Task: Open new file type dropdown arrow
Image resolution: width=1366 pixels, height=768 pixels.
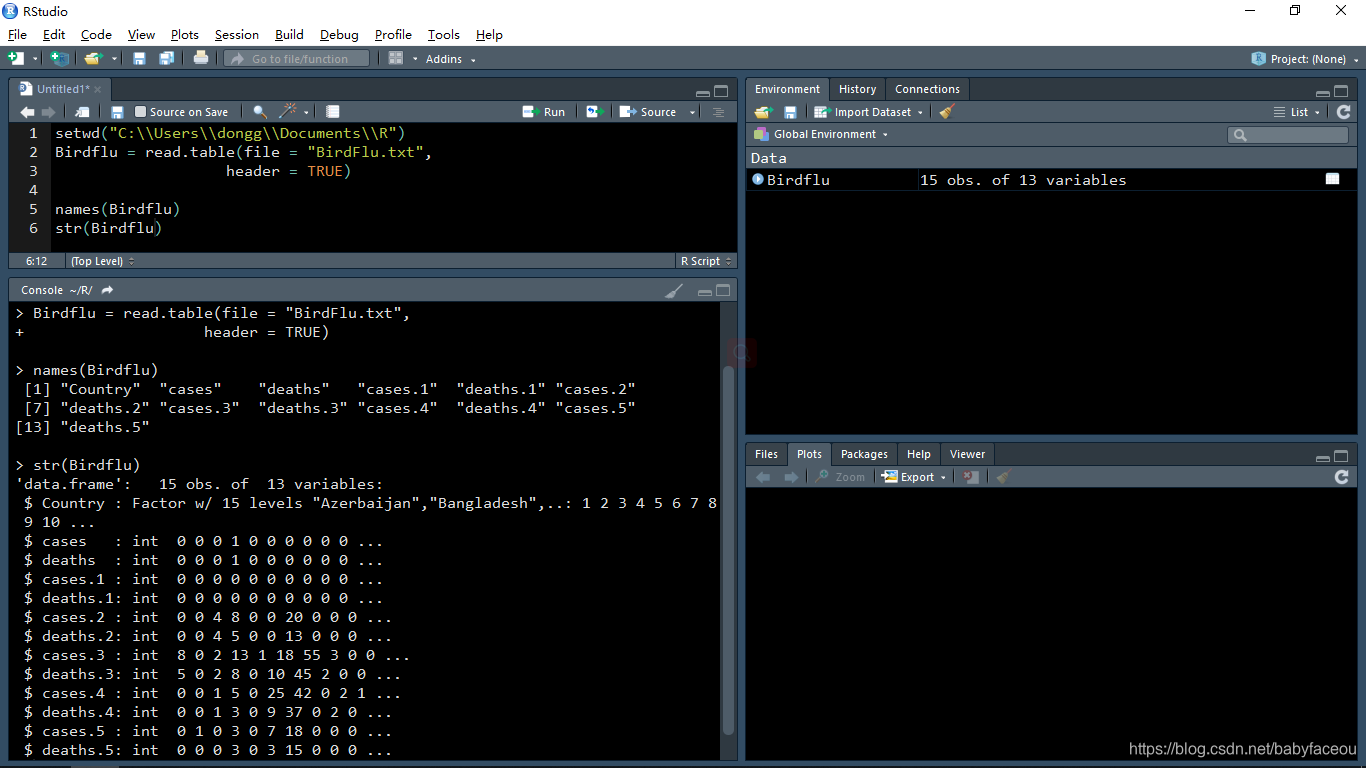Action: pyautogui.click(x=35, y=59)
